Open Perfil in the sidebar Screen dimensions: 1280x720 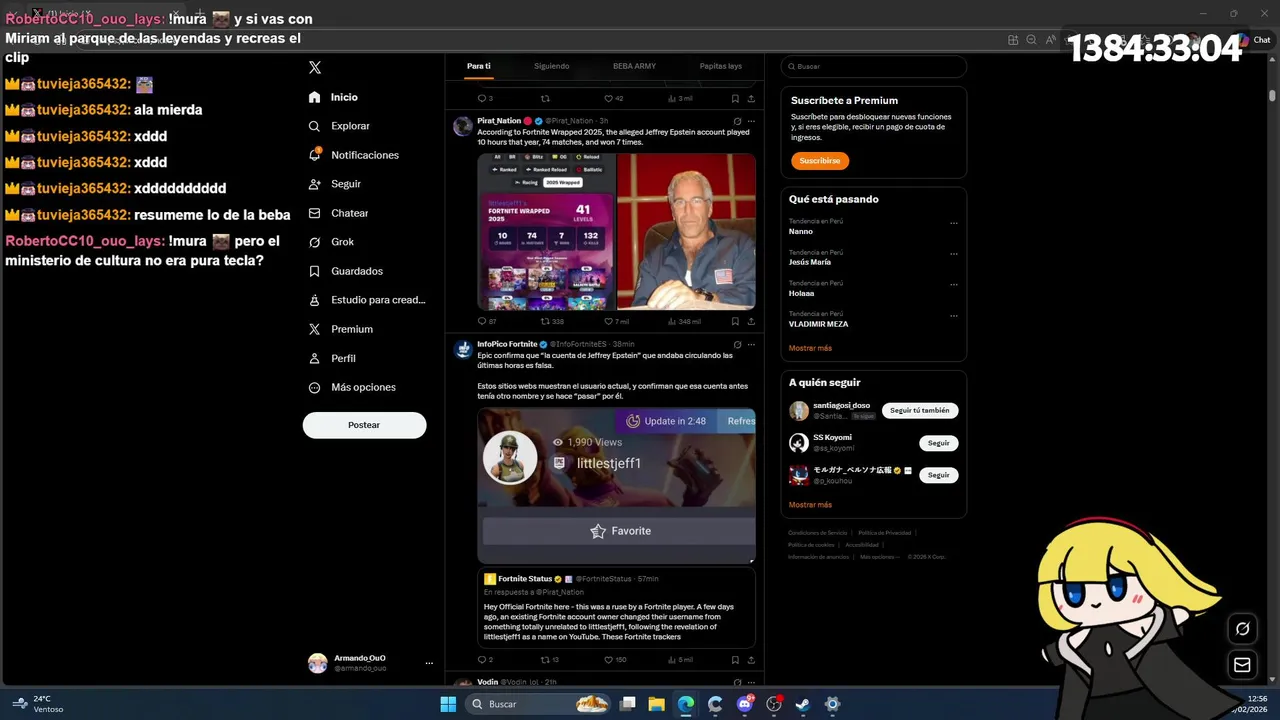331,358
